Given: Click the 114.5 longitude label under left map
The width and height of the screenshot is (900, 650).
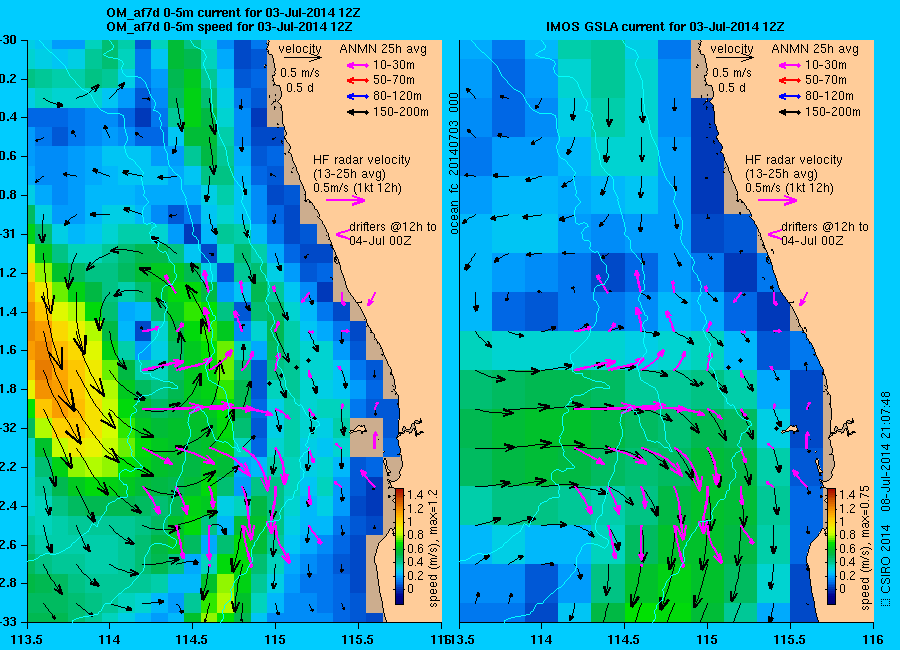Looking at the screenshot, I should point(192,640).
